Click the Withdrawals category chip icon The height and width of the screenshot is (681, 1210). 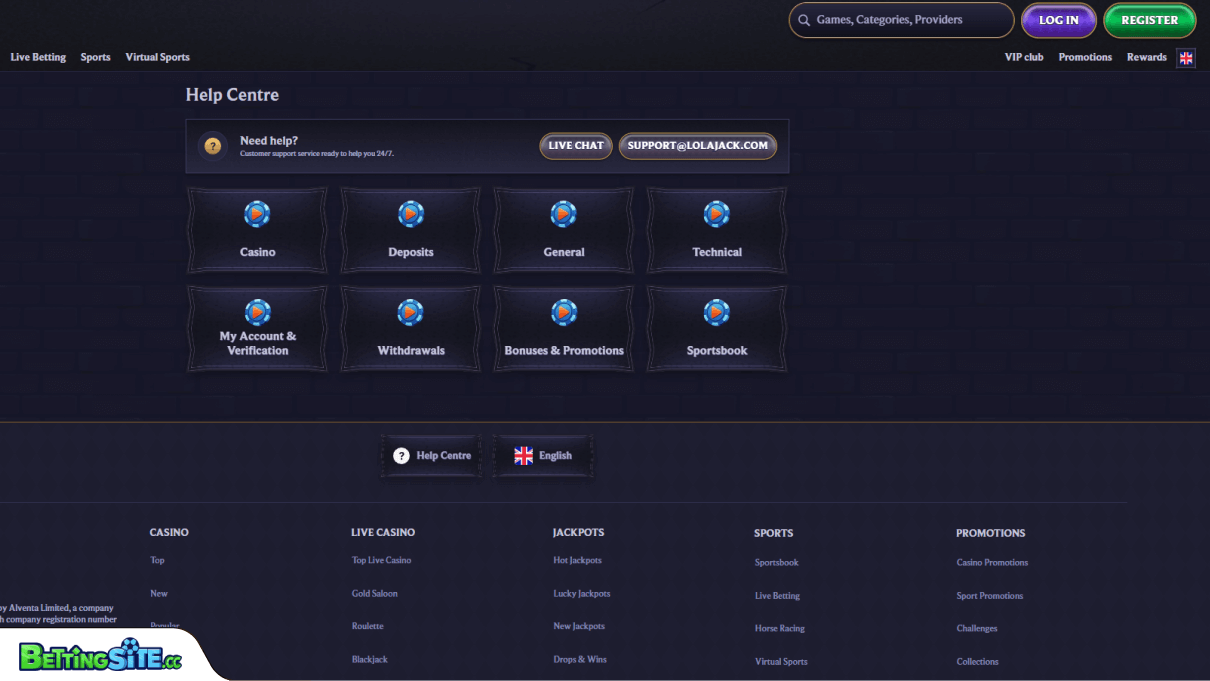411,312
